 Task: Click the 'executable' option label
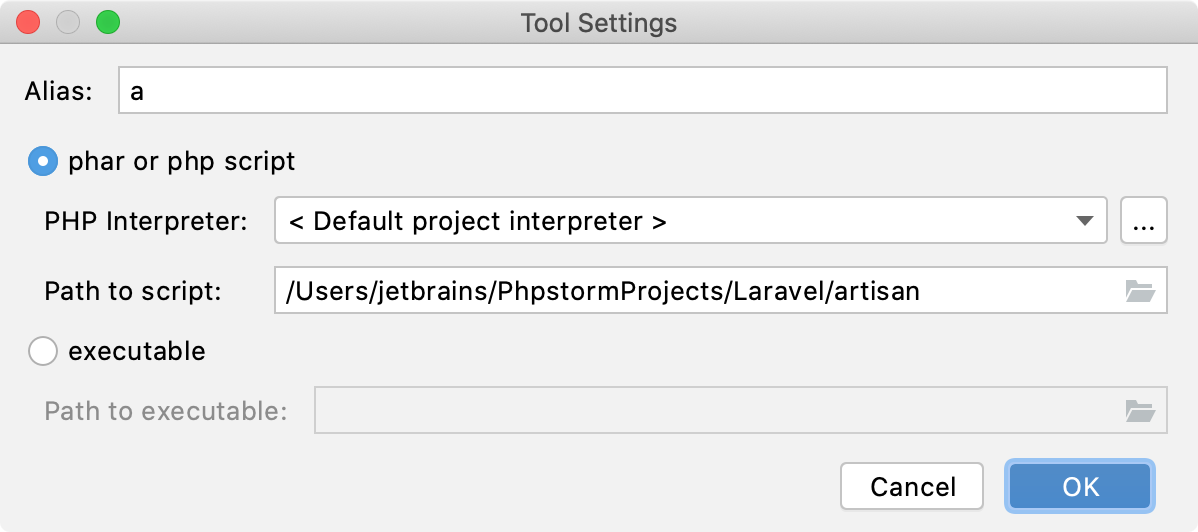[x=137, y=351]
